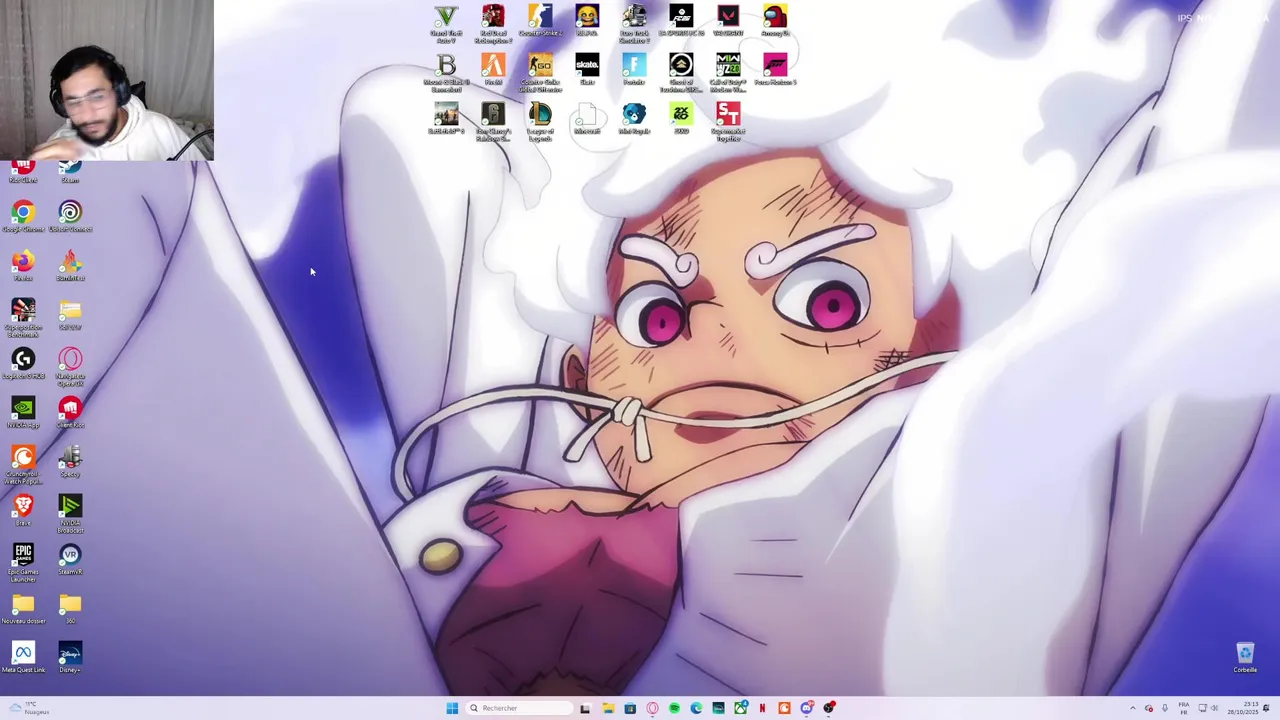Launch the Forza Horizon 5 shortcut
The height and width of the screenshot is (720, 1280).
775,70
